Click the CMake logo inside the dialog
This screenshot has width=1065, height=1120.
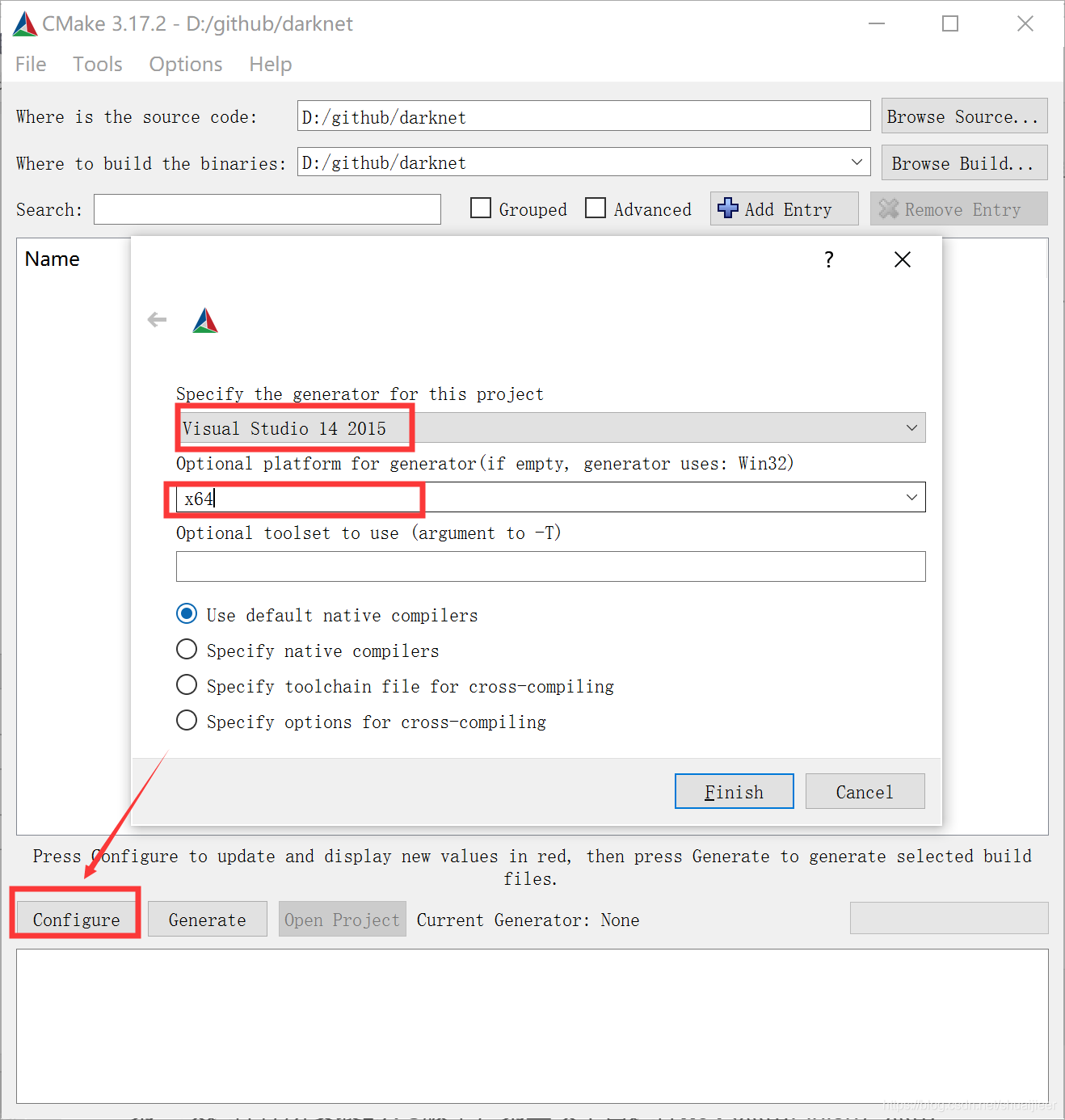pos(205,321)
